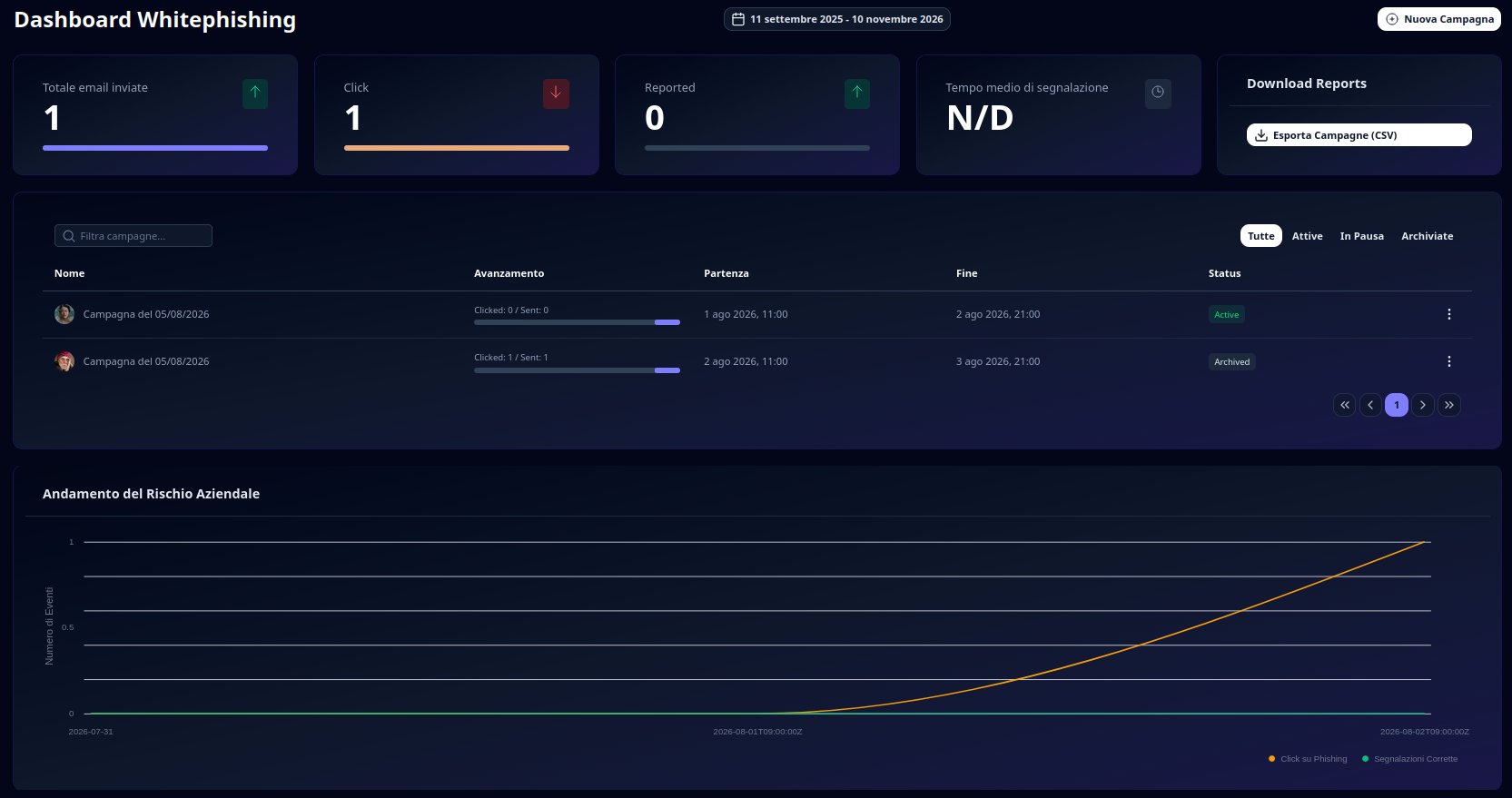Go to the next page of campaigns
Screen dimensions: 1512x798
(x=1423, y=405)
